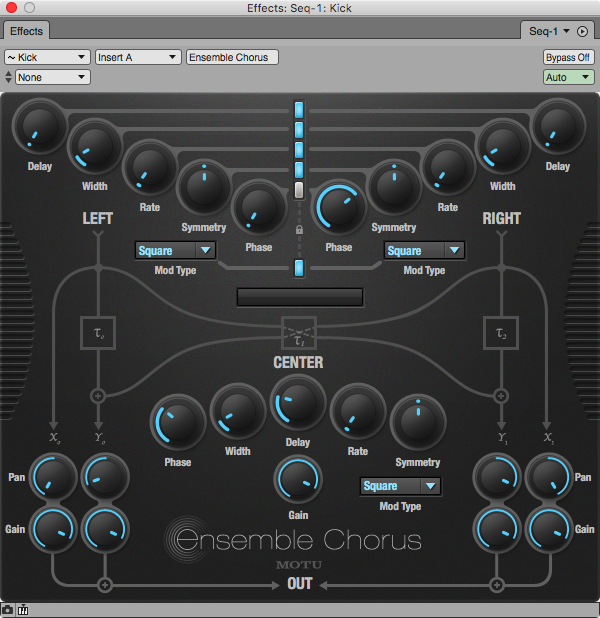Click the RIGHT Rate knob
Screen dimensions: 600x618
(448, 167)
